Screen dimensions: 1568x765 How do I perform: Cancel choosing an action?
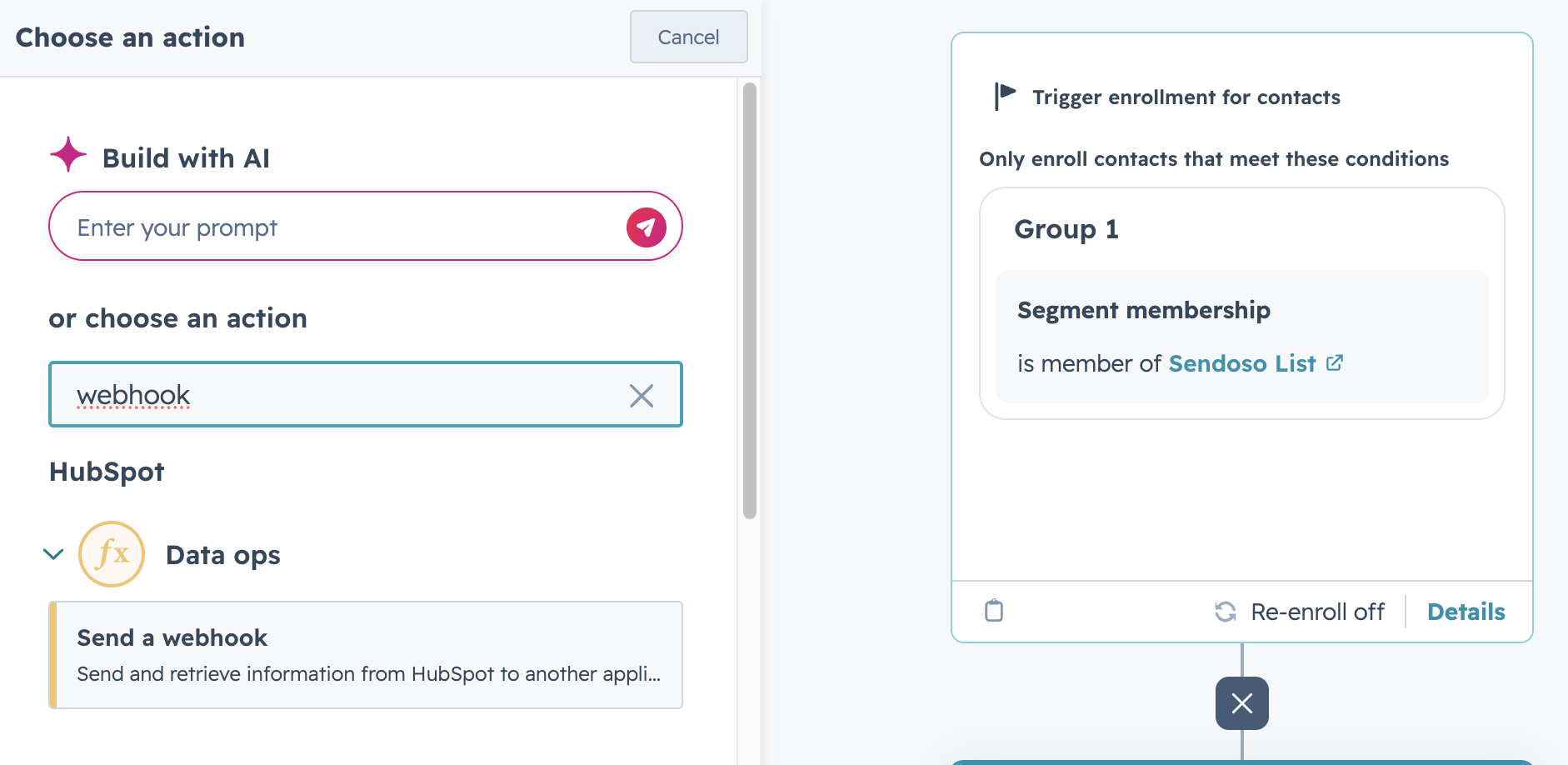688,37
